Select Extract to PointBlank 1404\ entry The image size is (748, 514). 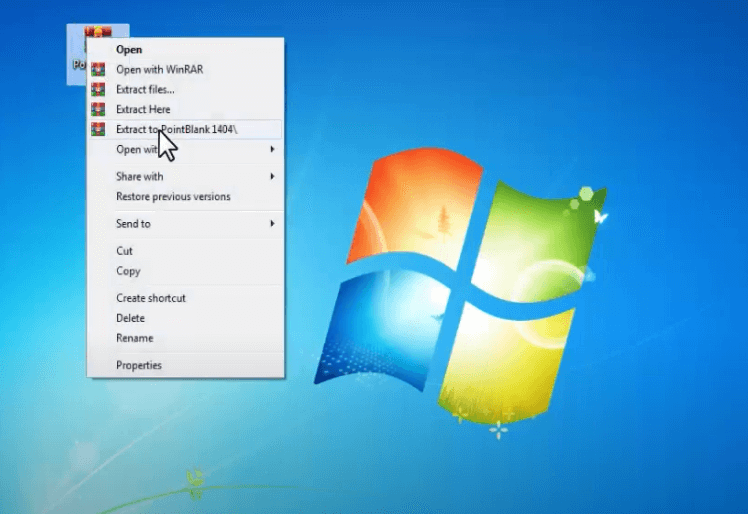coord(186,129)
